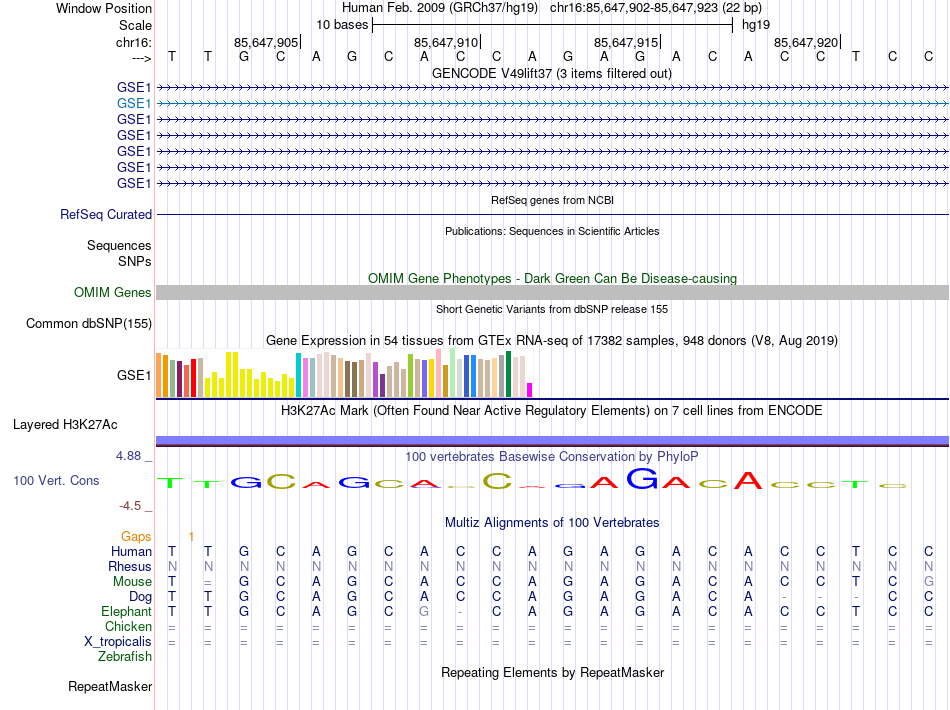
Task: Click the Elephant species row label
Action: 126,611
